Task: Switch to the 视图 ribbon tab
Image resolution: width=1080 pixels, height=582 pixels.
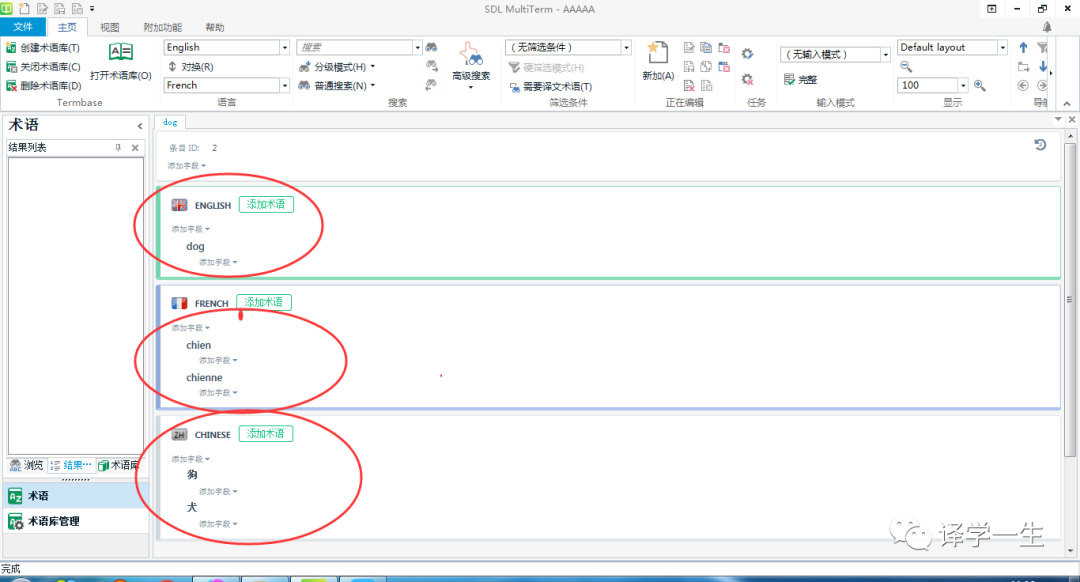Action: pos(110,28)
